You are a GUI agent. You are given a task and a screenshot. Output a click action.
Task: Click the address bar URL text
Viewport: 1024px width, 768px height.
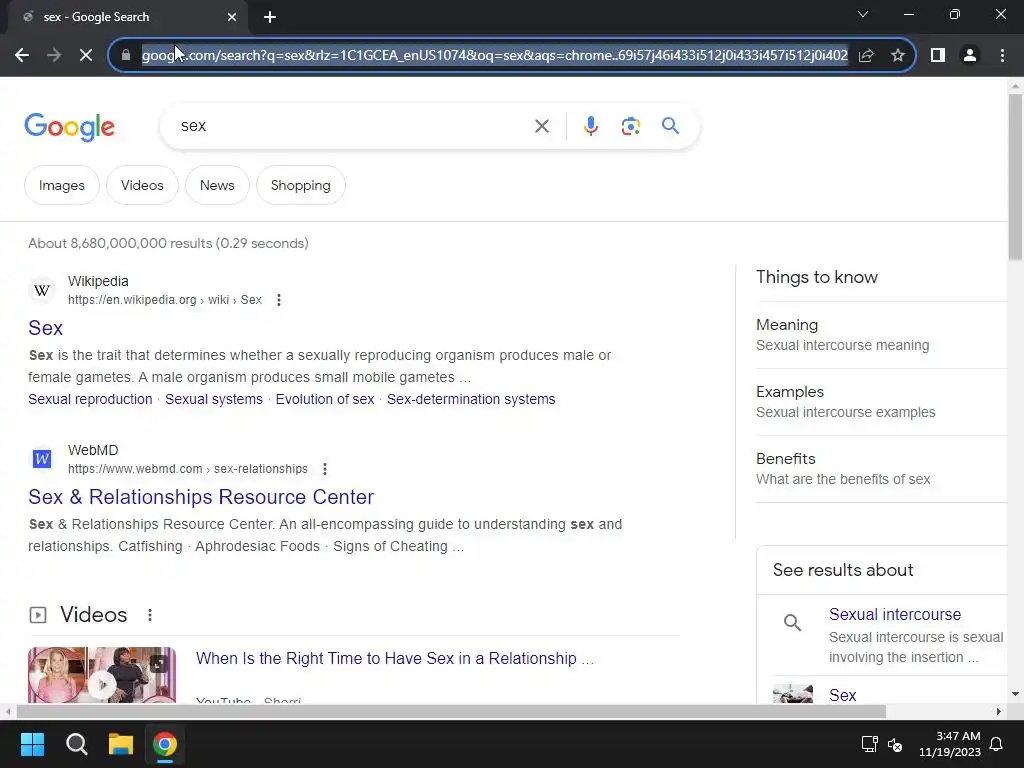point(495,56)
